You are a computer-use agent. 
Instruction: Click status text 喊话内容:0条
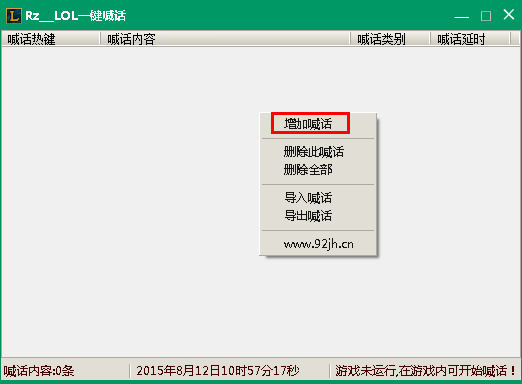pyautogui.click(x=39, y=371)
